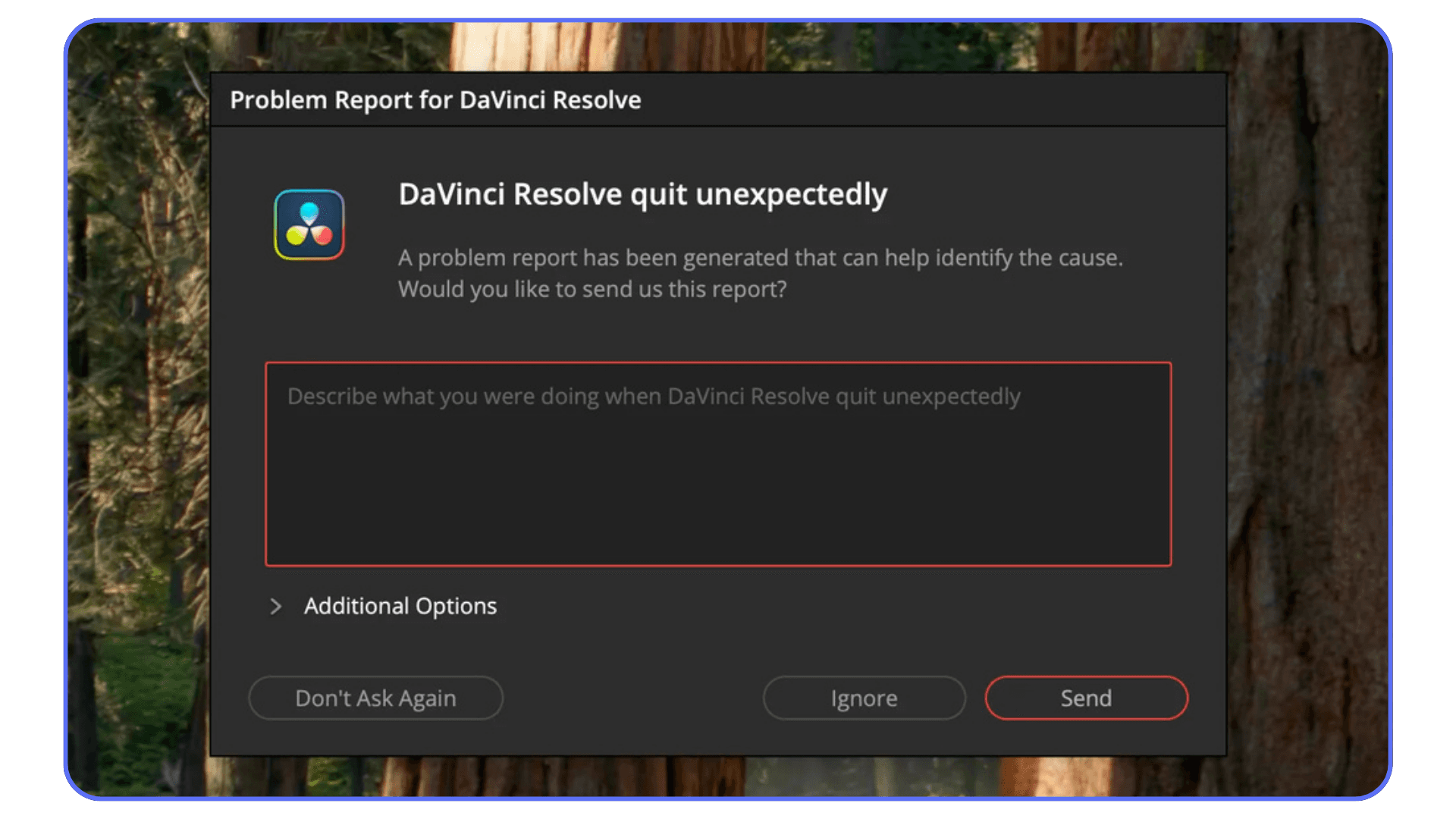Viewport: 1456px width, 819px height.
Task: Select the title 'DaVinci Resolve quit unexpectedly'
Action: click(x=643, y=195)
